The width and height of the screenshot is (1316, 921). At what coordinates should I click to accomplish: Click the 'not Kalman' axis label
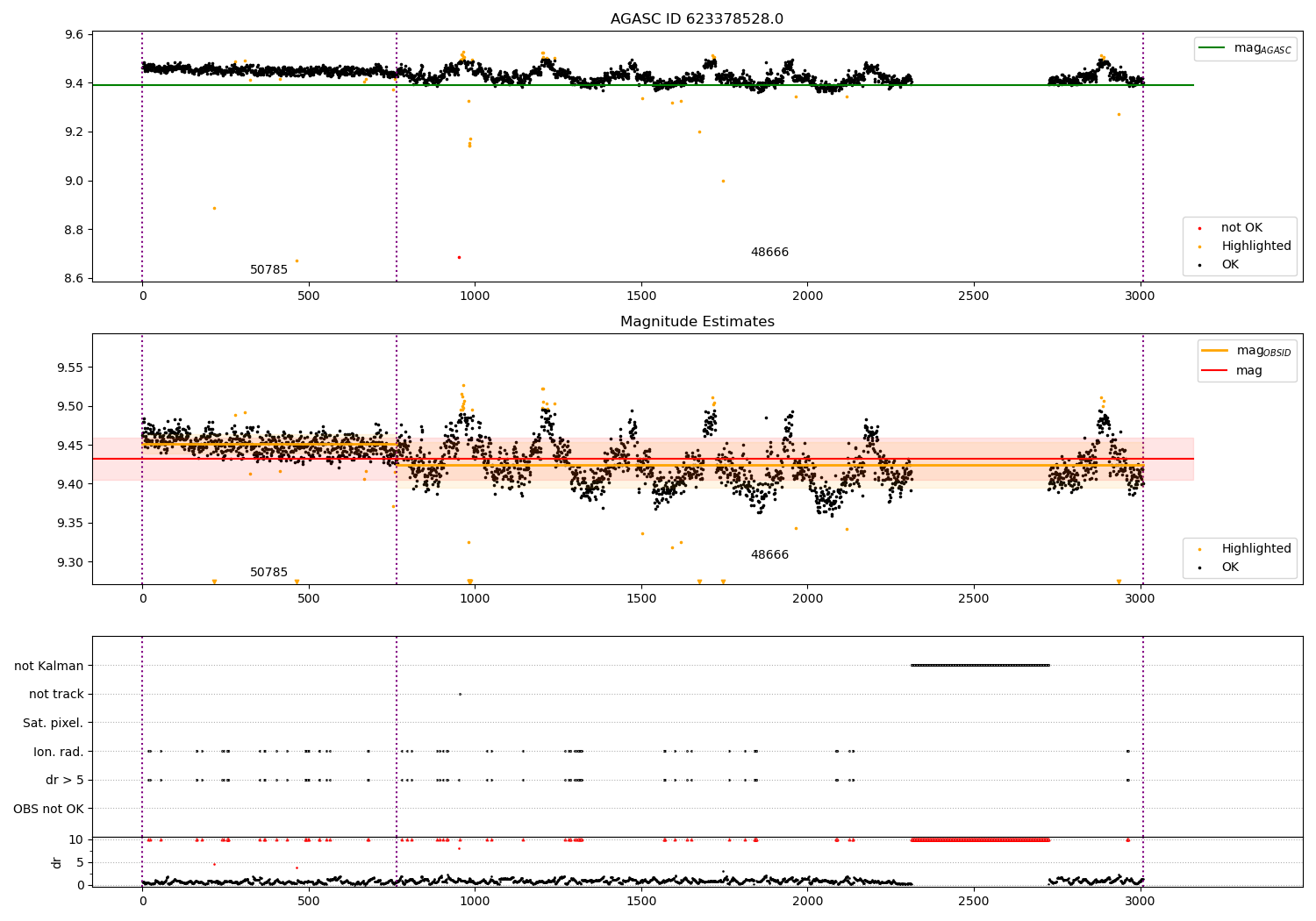49,666
